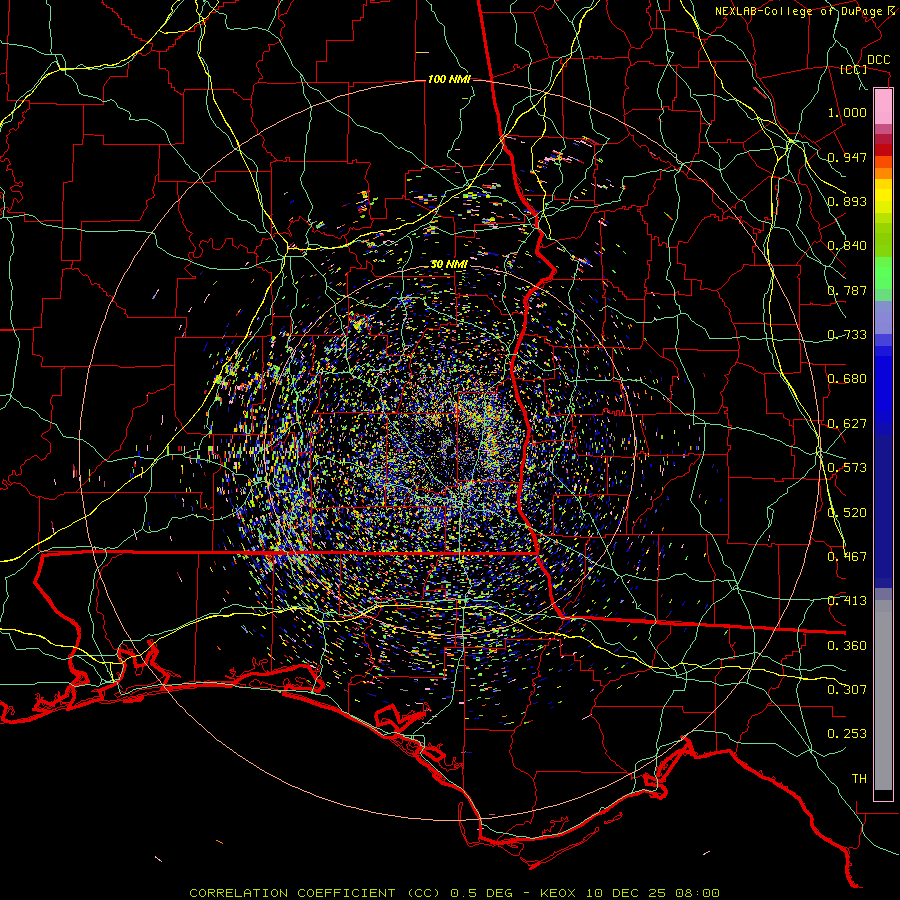Screen dimensions: 900x900
Task: Click the 100 NMI range ring label
Action: [449, 79]
